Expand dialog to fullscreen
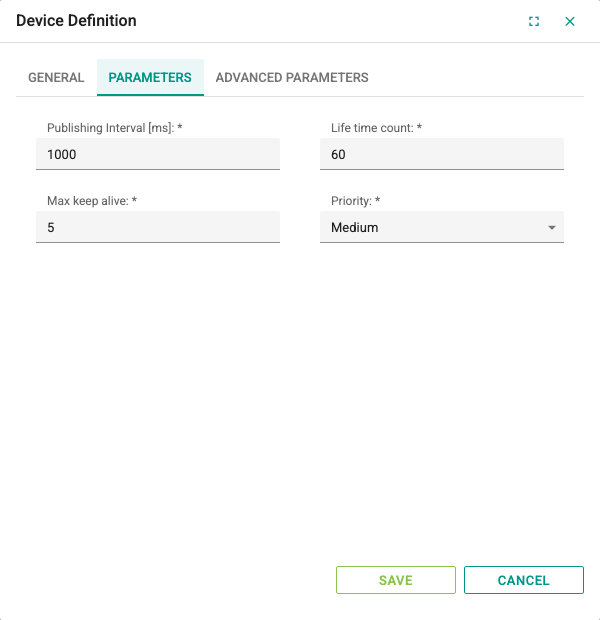This screenshot has height=620, width=600. pos(534,21)
